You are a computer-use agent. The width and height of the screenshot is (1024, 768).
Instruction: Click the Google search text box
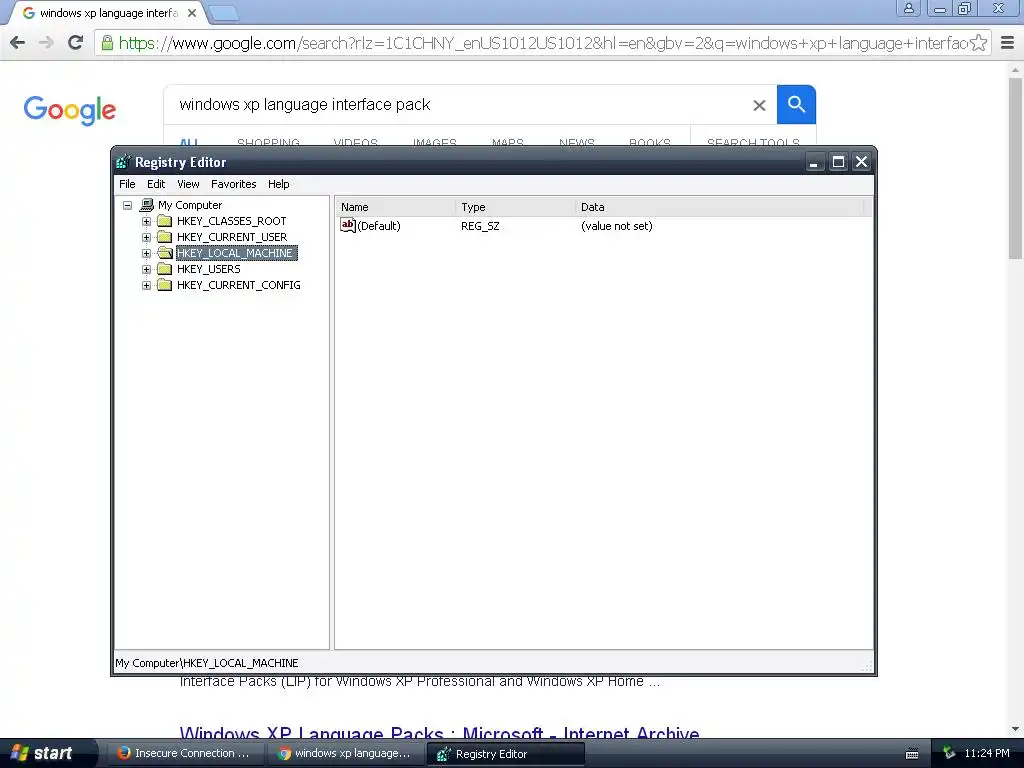(x=457, y=104)
